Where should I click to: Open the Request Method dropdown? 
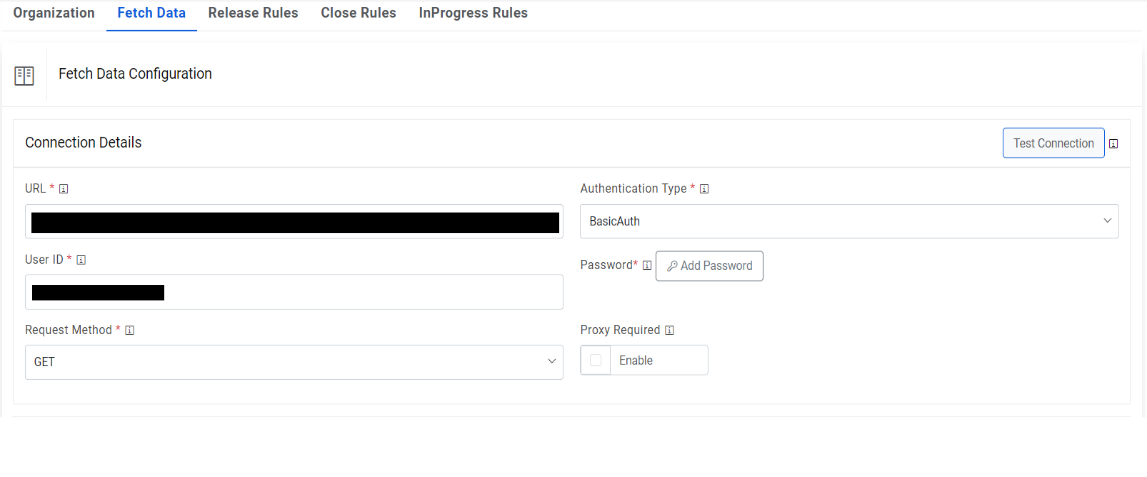[294, 362]
